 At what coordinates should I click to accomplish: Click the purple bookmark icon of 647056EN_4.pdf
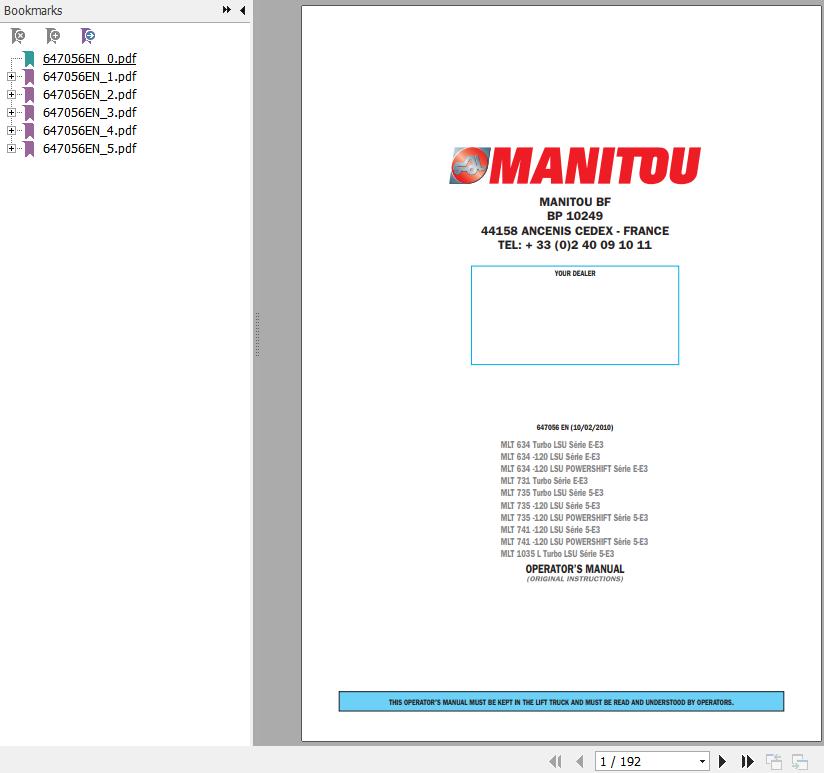pyautogui.click(x=29, y=130)
